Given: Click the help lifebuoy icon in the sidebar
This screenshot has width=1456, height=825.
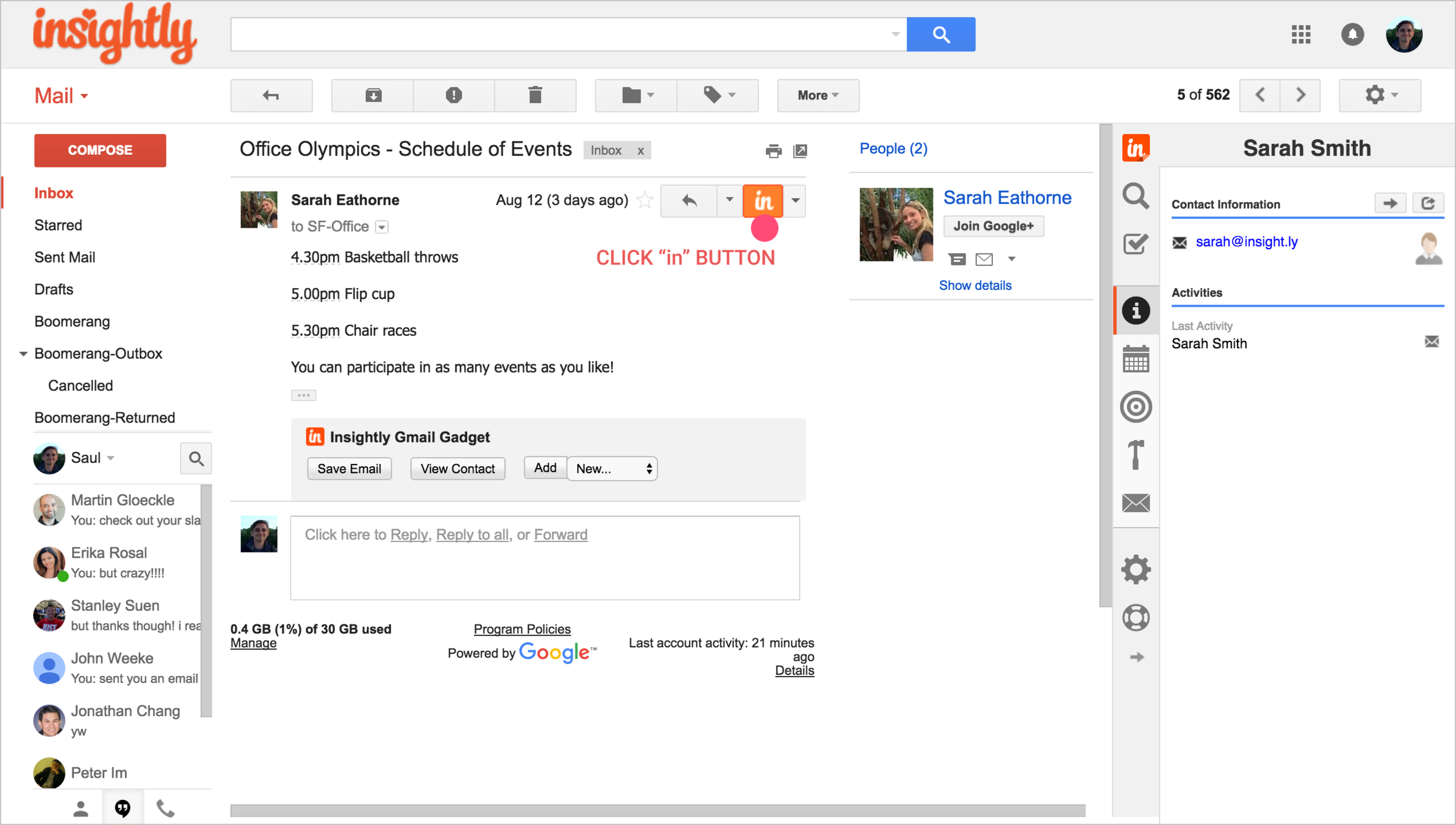Looking at the screenshot, I should point(1135,618).
